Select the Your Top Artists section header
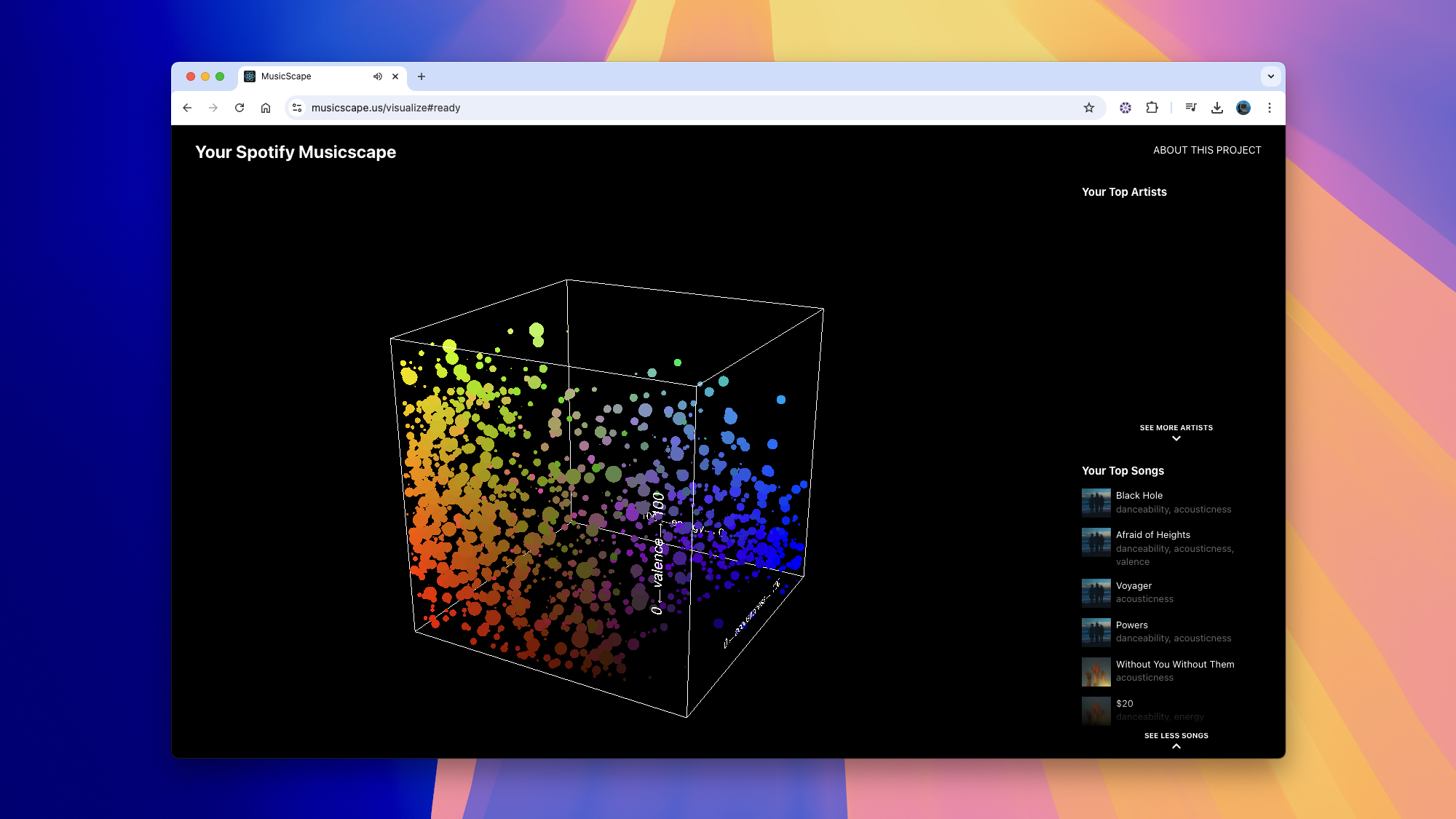1456x819 pixels. pyautogui.click(x=1124, y=192)
